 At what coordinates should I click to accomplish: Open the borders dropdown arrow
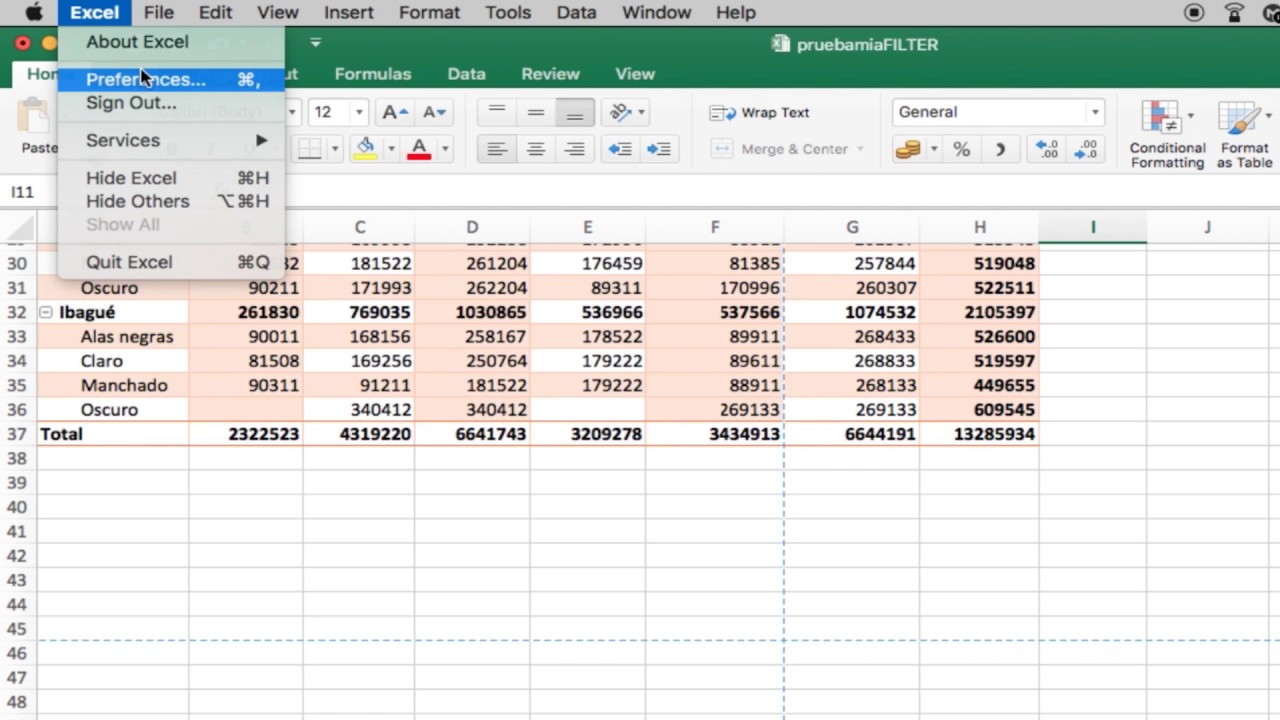click(x=335, y=149)
